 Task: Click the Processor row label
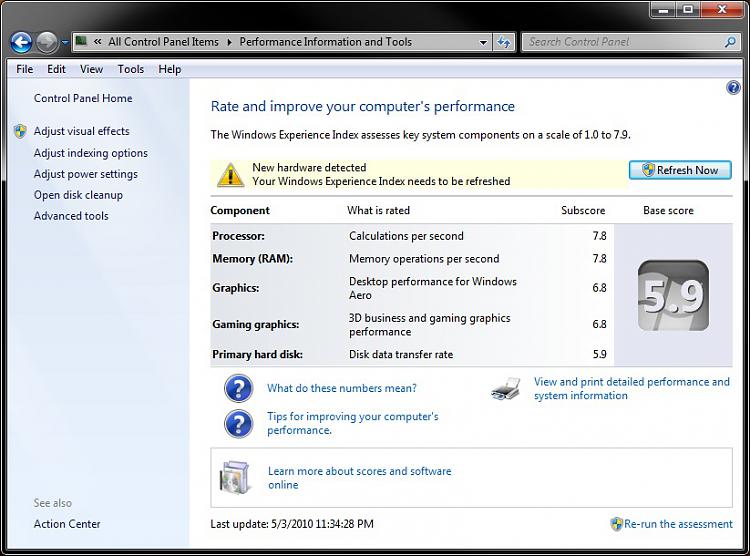(x=238, y=236)
